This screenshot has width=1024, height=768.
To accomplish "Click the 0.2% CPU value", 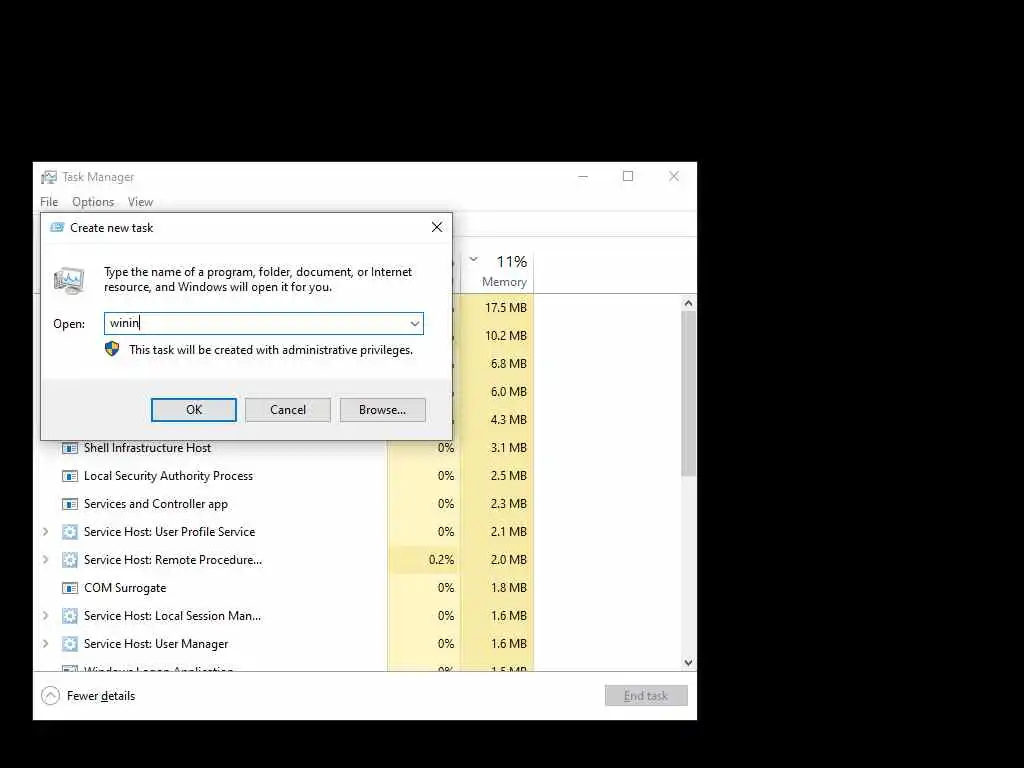I will point(441,560).
